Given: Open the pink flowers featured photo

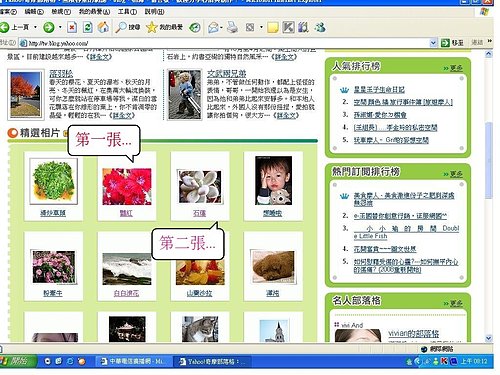Looking at the screenshot, I should tap(53, 267).
